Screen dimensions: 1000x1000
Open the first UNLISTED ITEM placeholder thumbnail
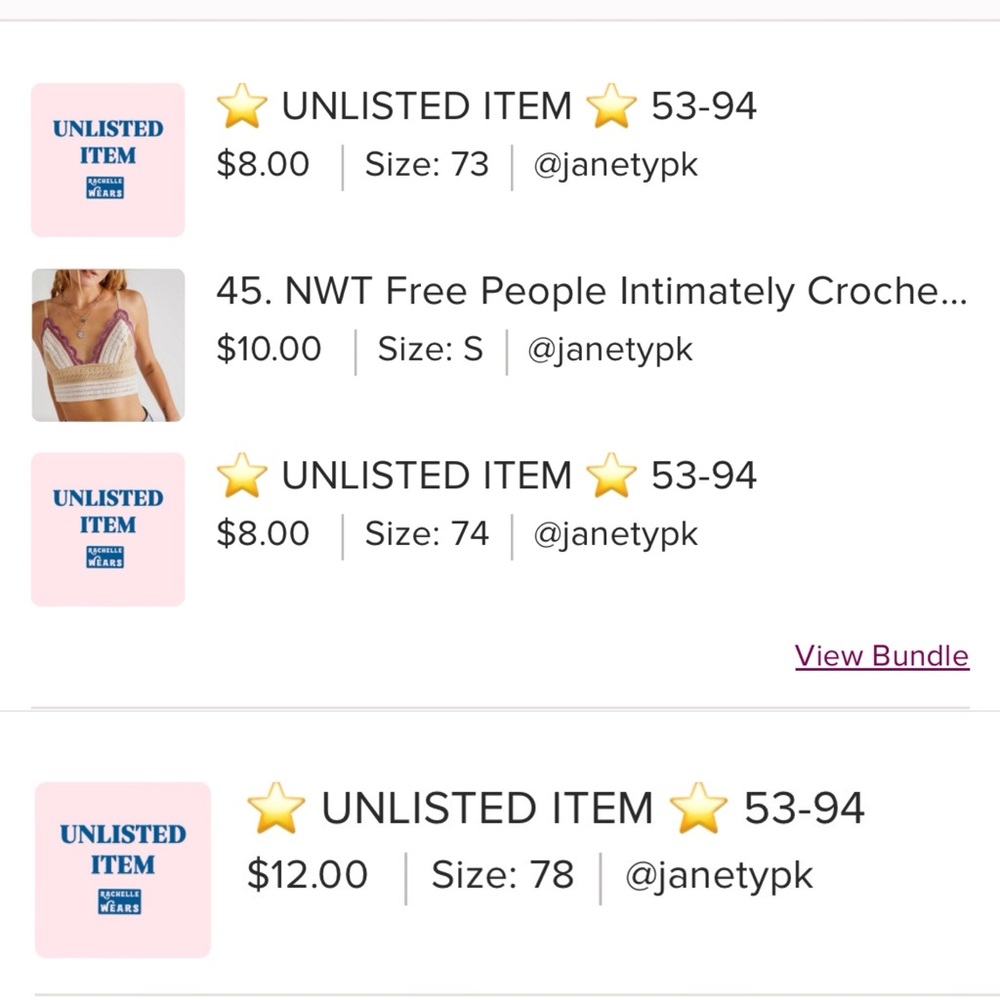pyautogui.click(x=107, y=158)
